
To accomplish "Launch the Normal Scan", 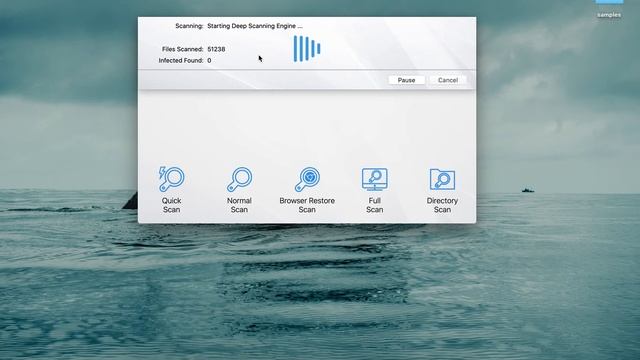I will click(239, 190).
